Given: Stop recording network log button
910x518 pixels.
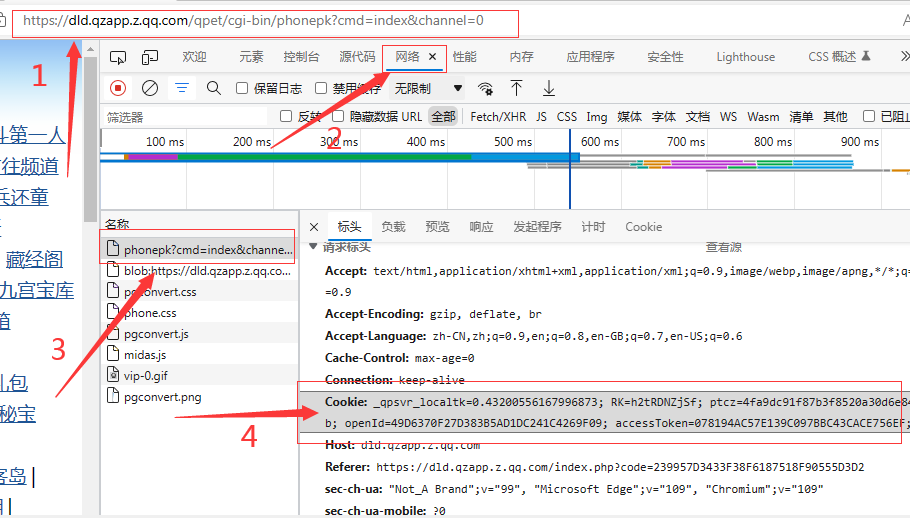Looking at the screenshot, I should [118, 88].
